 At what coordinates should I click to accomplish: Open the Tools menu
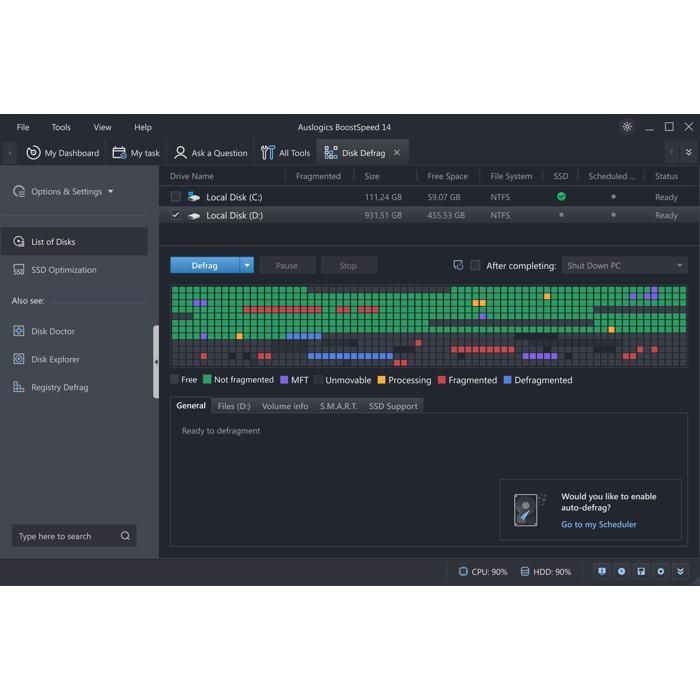[61, 127]
